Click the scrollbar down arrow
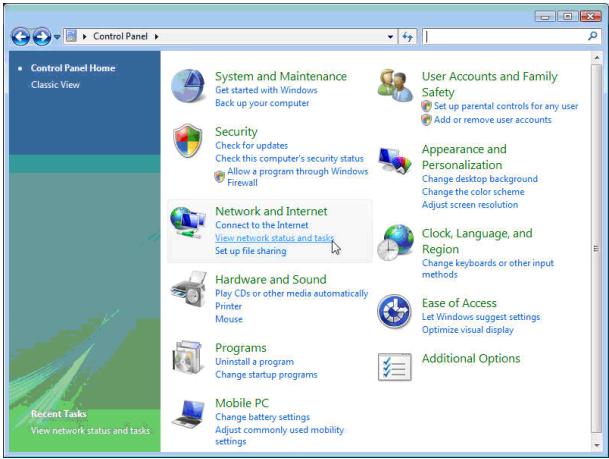Viewport: 609px width, 459px height. tap(596, 445)
